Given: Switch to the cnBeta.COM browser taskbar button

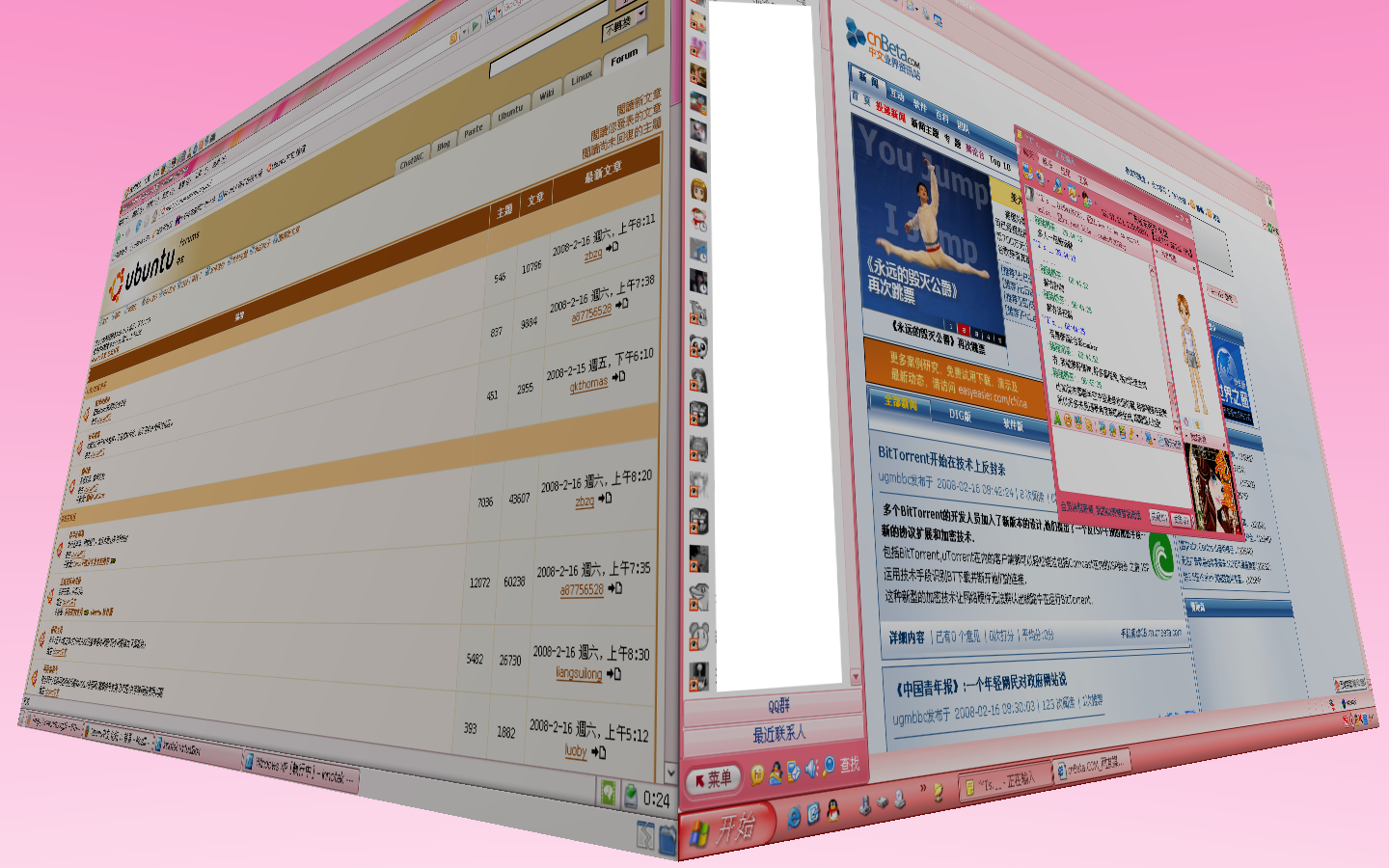Looking at the screenshot, I should tap(1091, 767).
